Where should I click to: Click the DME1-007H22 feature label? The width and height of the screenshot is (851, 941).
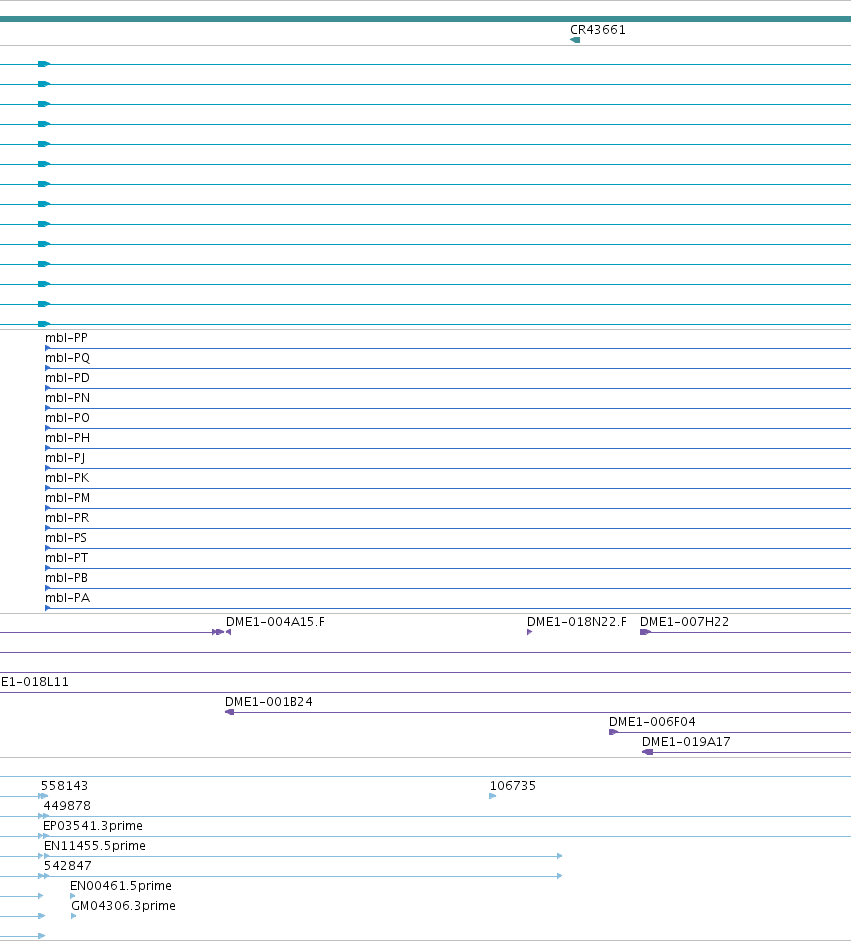click(685, 622)
